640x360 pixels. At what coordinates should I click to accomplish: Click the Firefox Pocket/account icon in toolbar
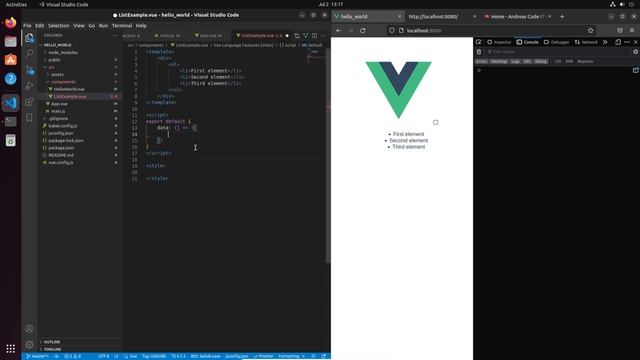(x=620, y=30)
